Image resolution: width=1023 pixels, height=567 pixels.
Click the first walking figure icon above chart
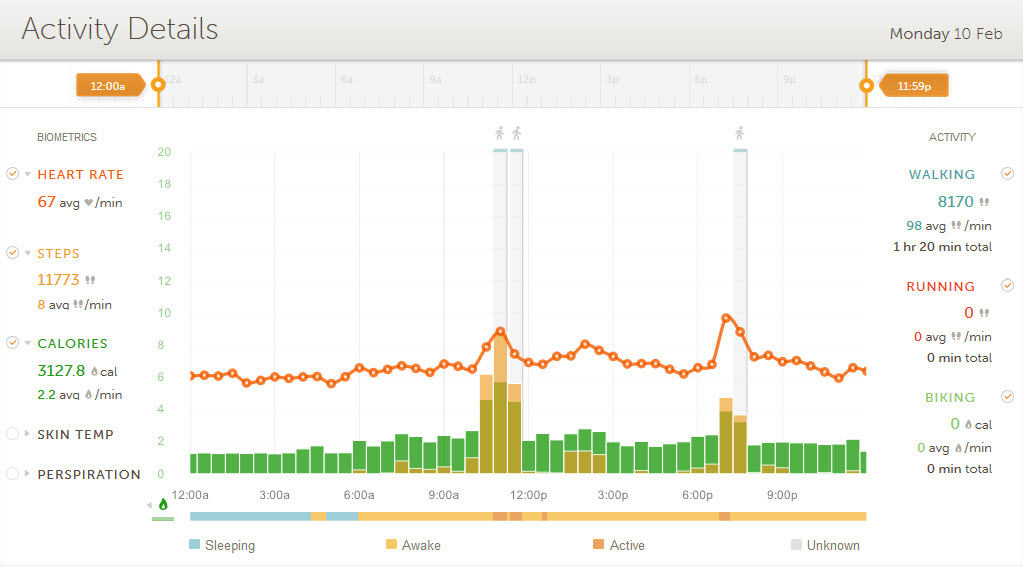[x=500, y=133]
